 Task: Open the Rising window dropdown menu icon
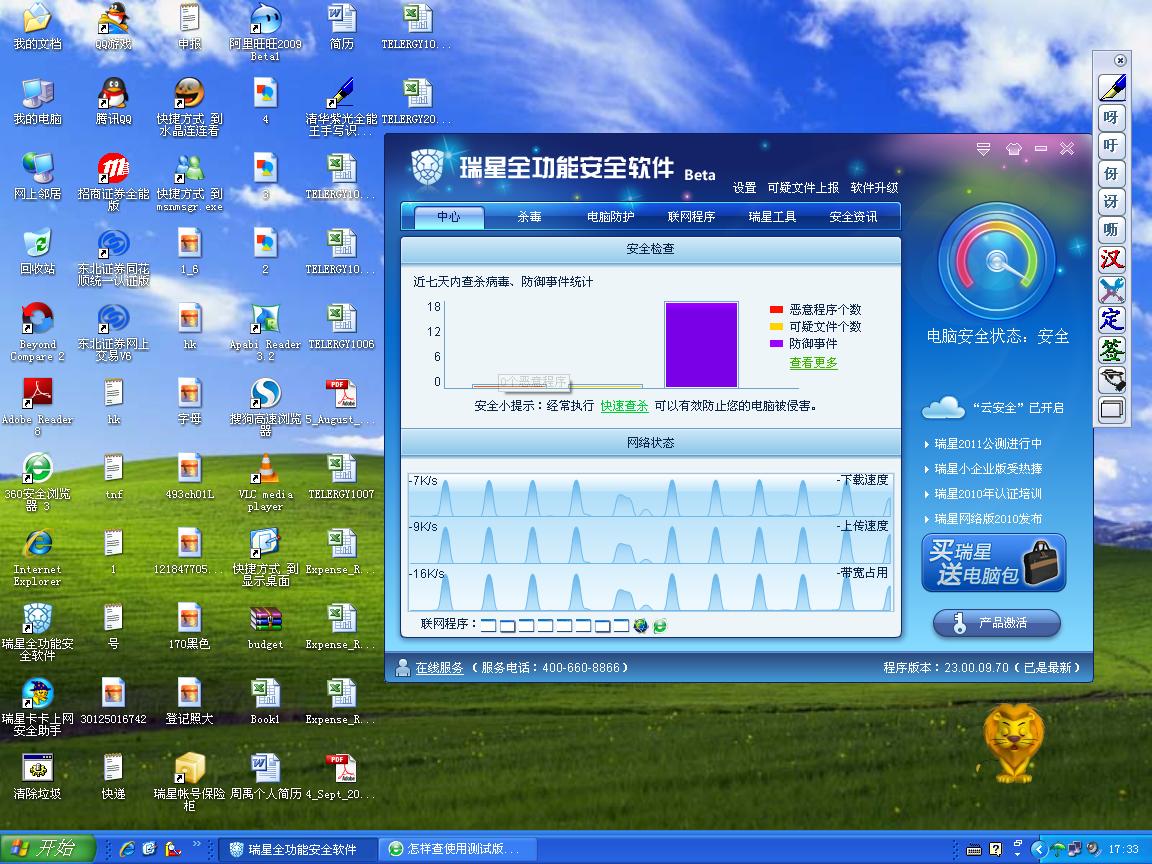983,149
